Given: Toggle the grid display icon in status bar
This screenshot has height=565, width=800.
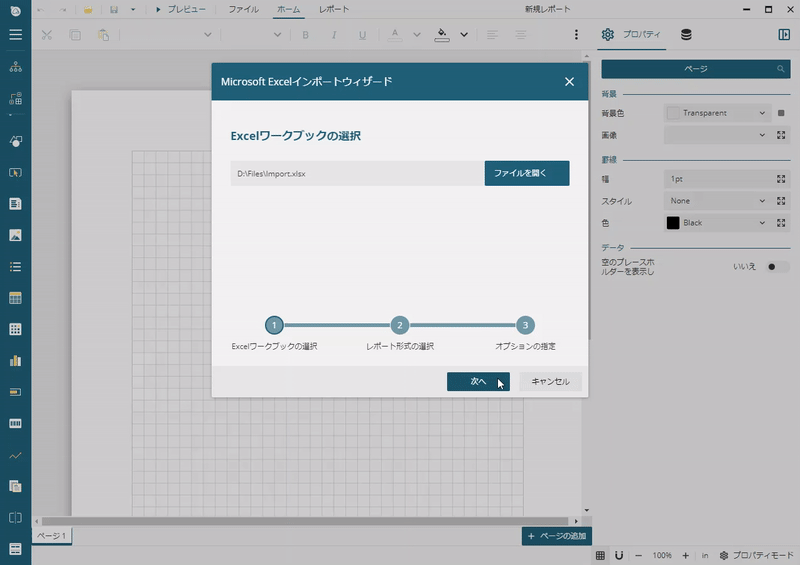Looking at the screenshot, I should 600,555.
